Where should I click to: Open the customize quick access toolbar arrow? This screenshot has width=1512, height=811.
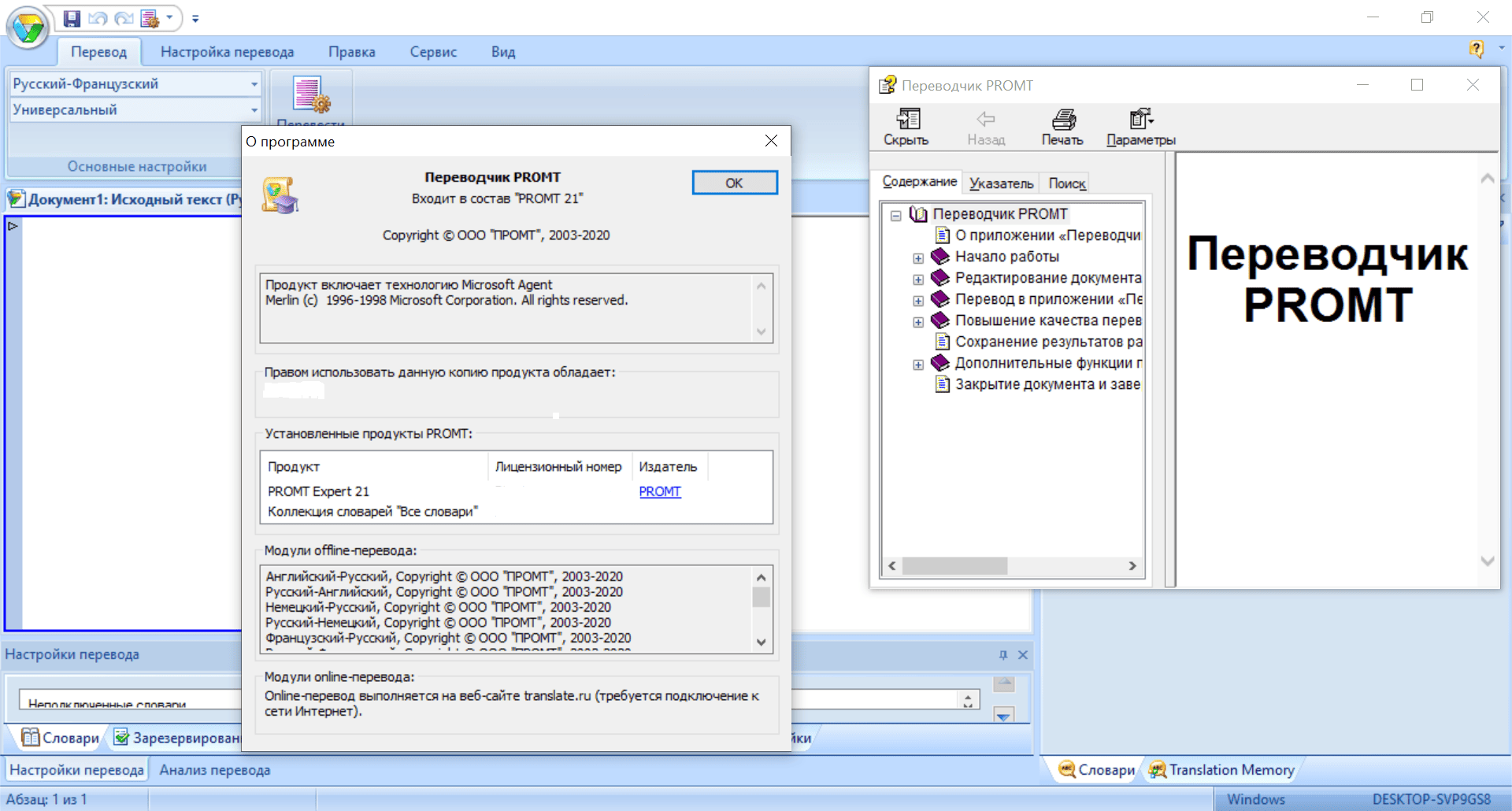coord(195,18)
